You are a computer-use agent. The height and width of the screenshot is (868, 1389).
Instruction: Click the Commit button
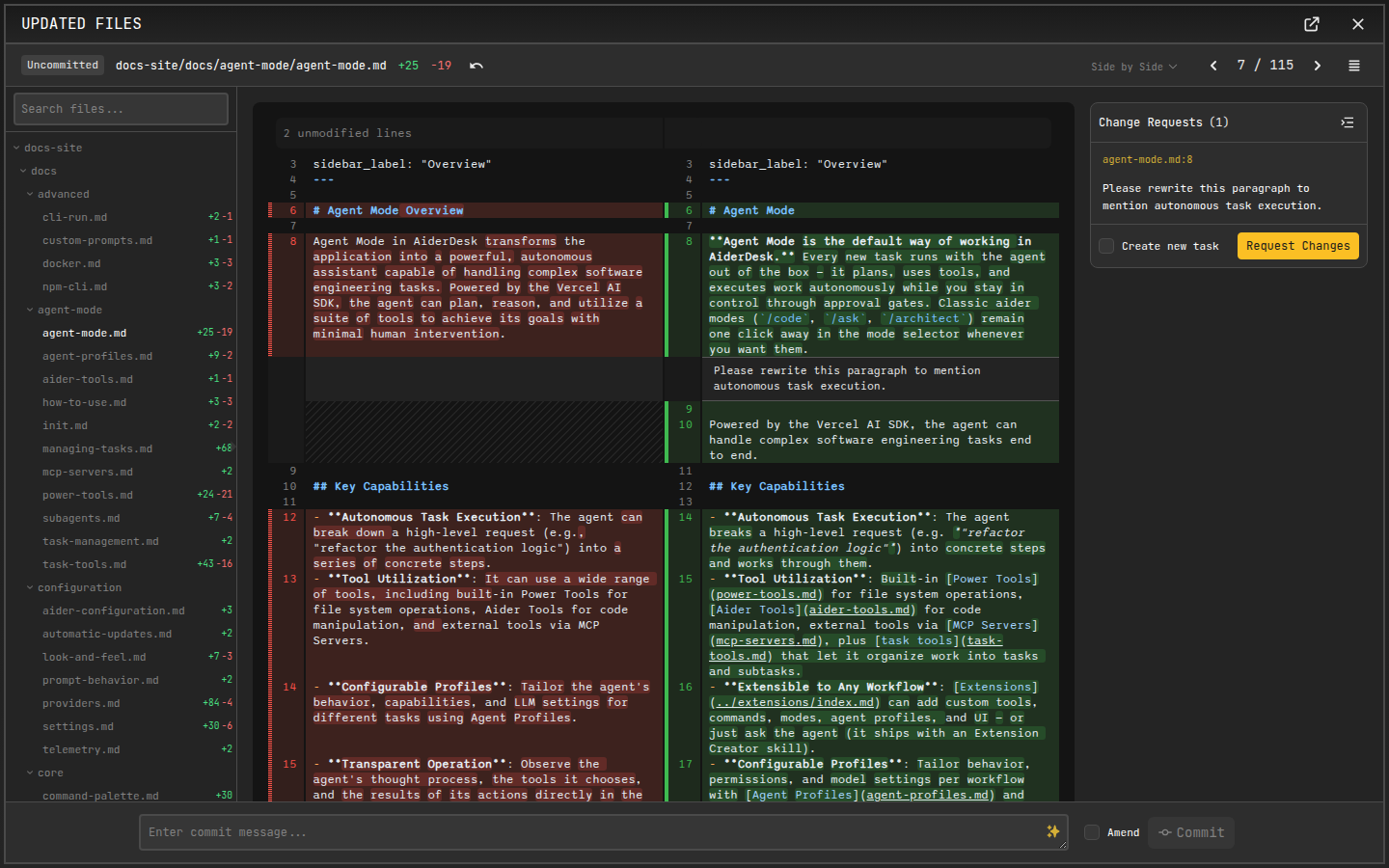(x=1191, y=832)
